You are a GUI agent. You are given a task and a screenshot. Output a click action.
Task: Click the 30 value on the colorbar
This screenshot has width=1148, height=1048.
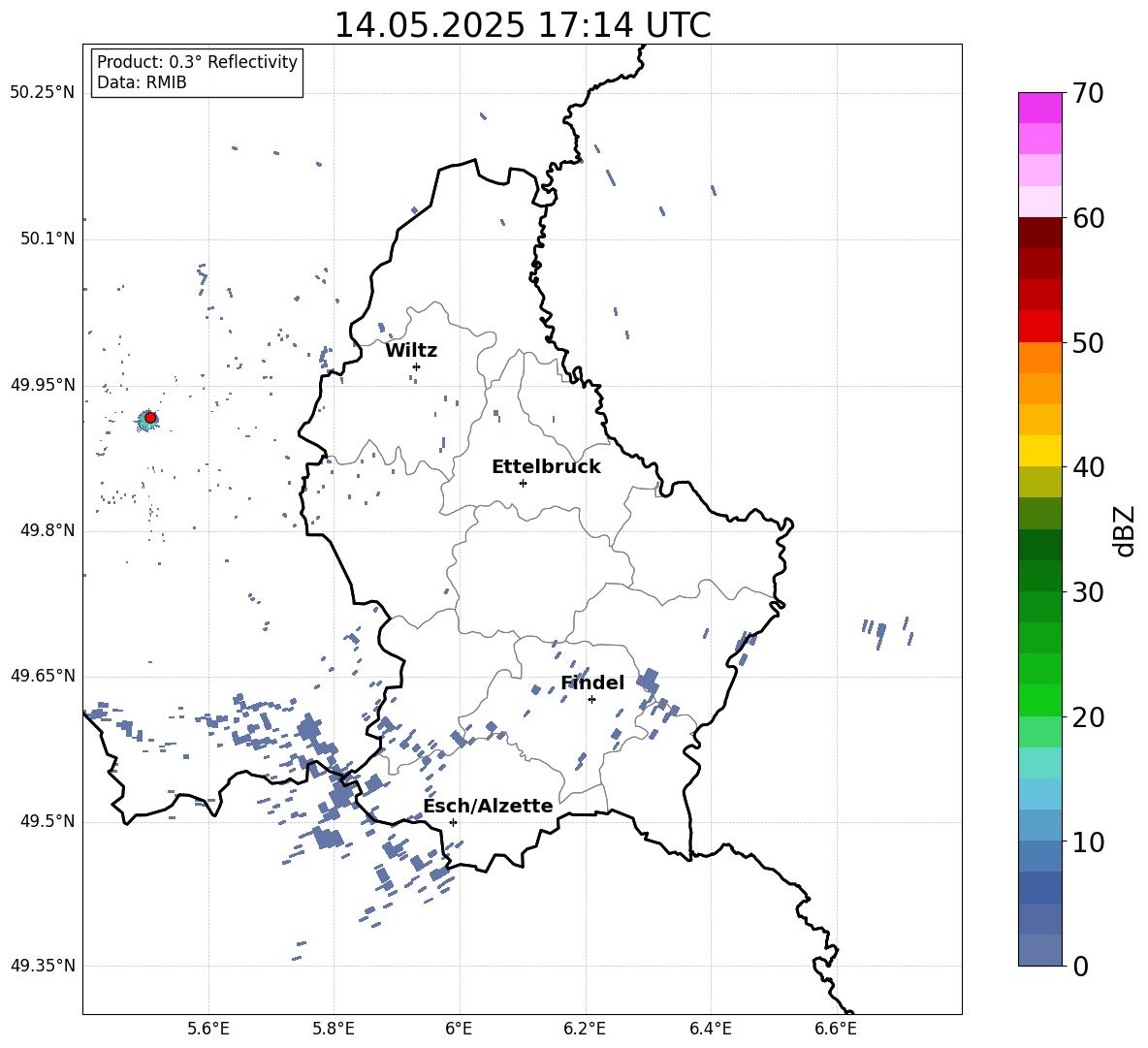click(1088, 592)
